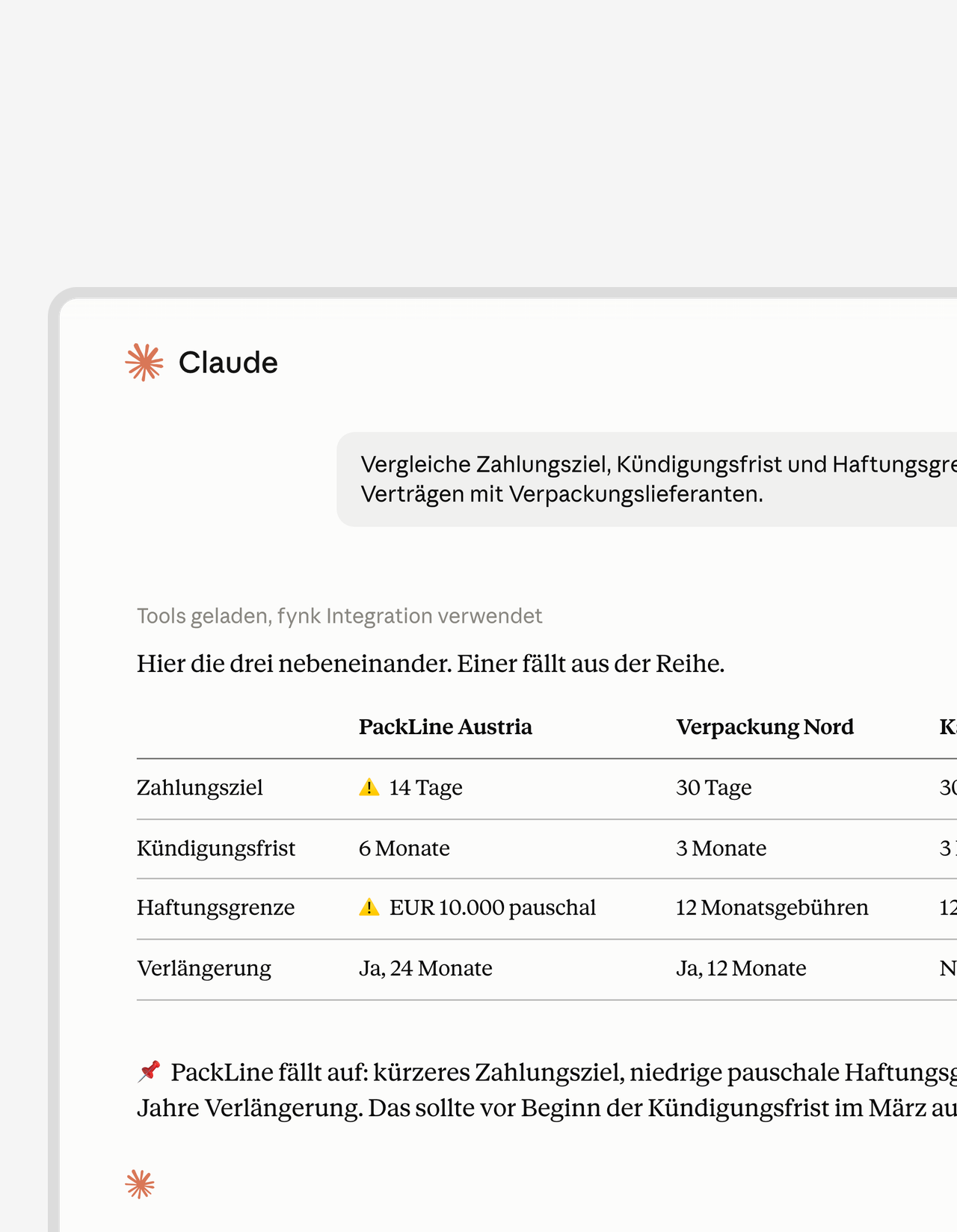
Task: Click the 'PackLine Austria' column header
Action: point(446,727)
